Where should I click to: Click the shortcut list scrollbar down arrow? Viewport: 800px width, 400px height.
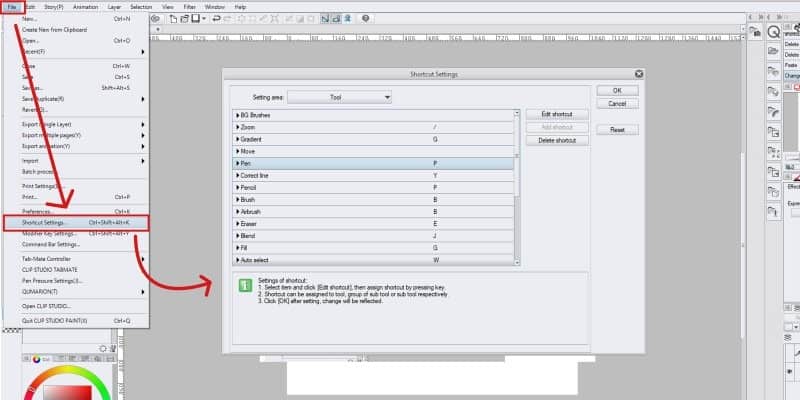point(517,262)
